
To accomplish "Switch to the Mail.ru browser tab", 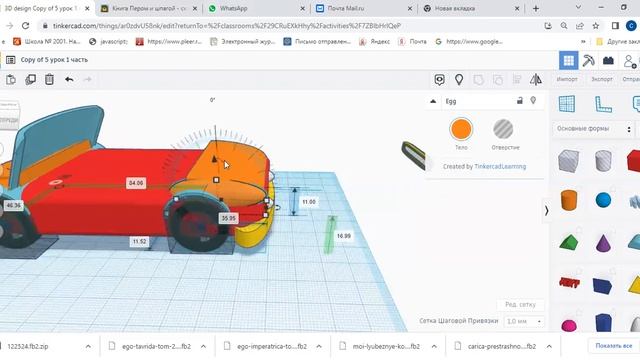I will click(x=364, y=8).
